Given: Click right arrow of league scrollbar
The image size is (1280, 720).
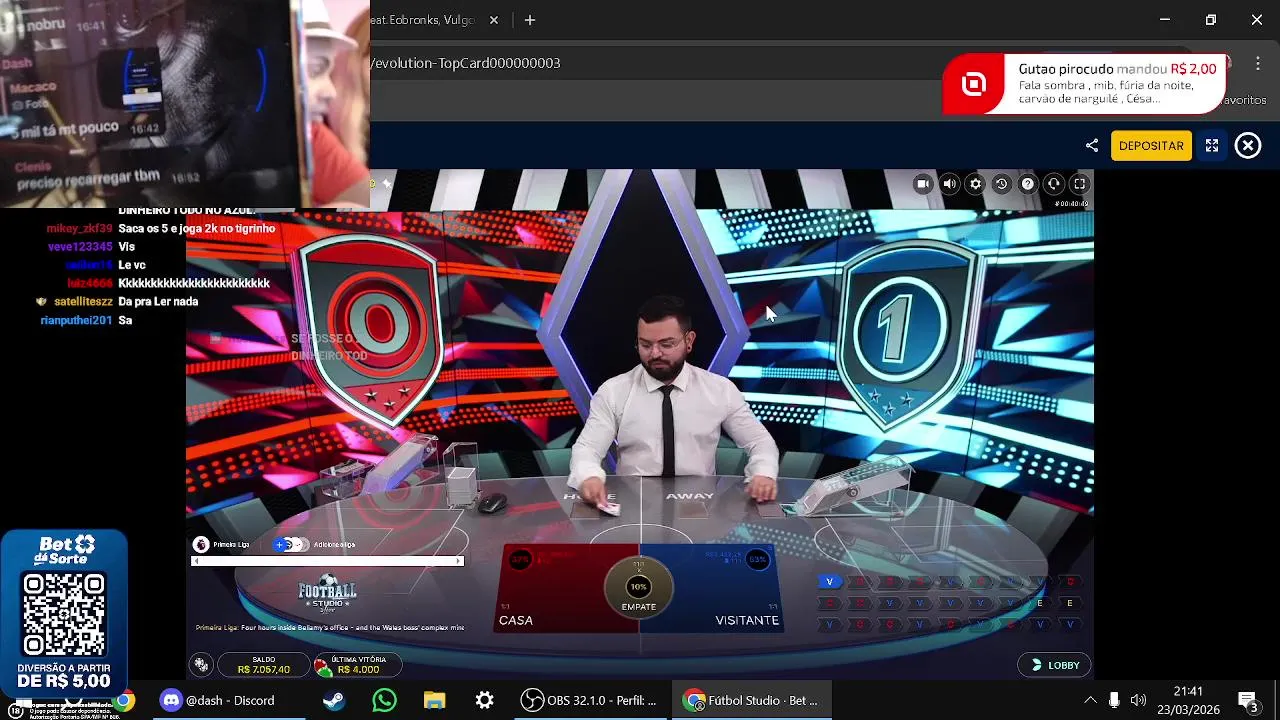Looking at the screenshot, I should point(460,561).
